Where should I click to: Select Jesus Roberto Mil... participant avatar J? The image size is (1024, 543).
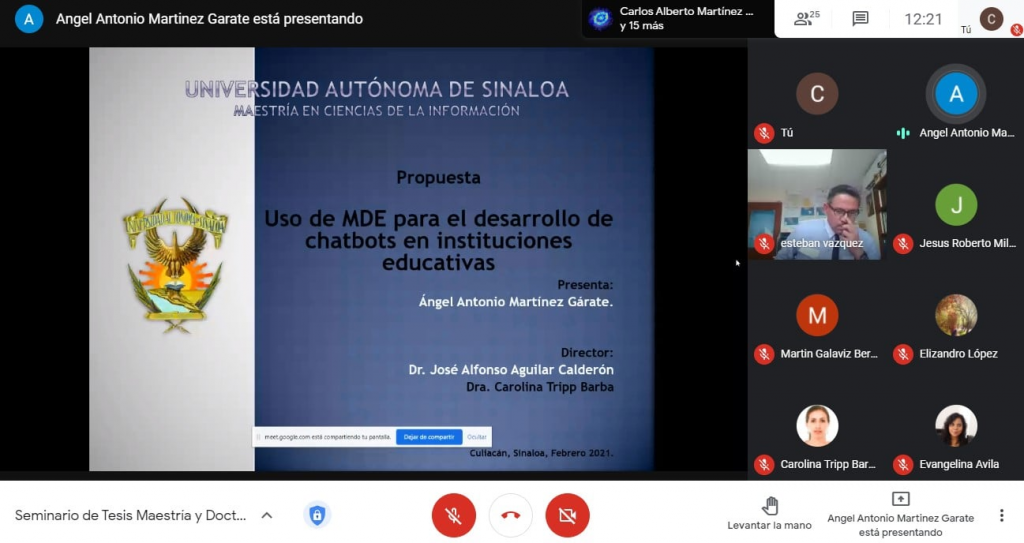point(956,205)
